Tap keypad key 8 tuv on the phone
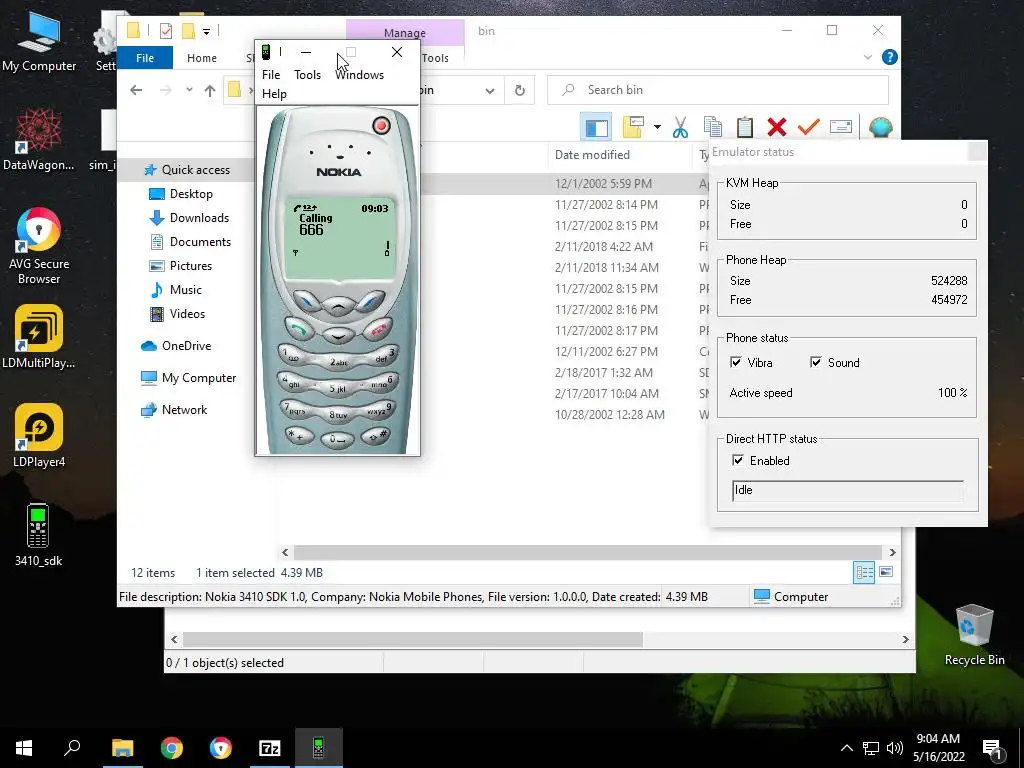1024x768 pixels. click(x=338, y=415)
